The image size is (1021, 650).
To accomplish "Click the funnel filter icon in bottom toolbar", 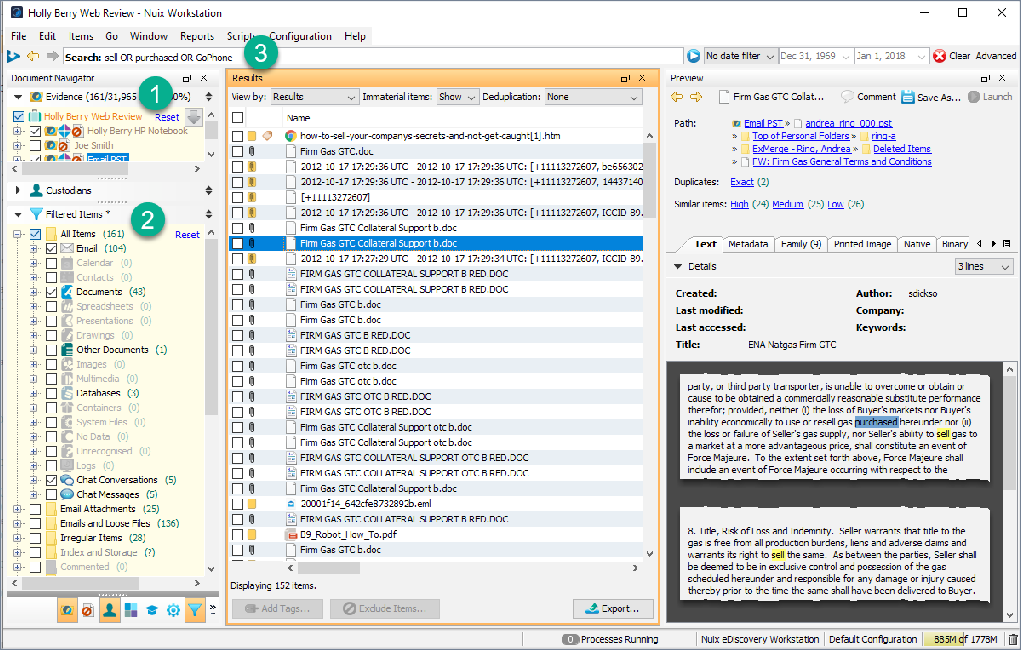I will pos(195,610).
